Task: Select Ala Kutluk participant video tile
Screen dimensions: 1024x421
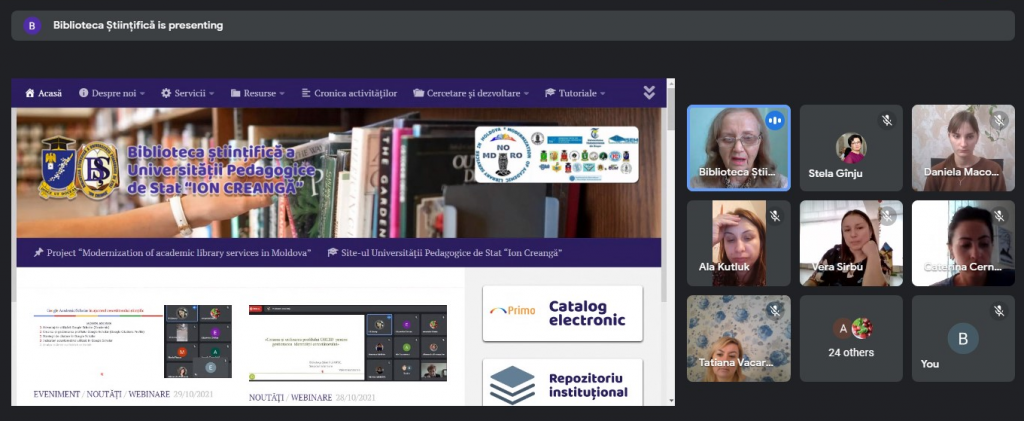Action: coord(739,243)
